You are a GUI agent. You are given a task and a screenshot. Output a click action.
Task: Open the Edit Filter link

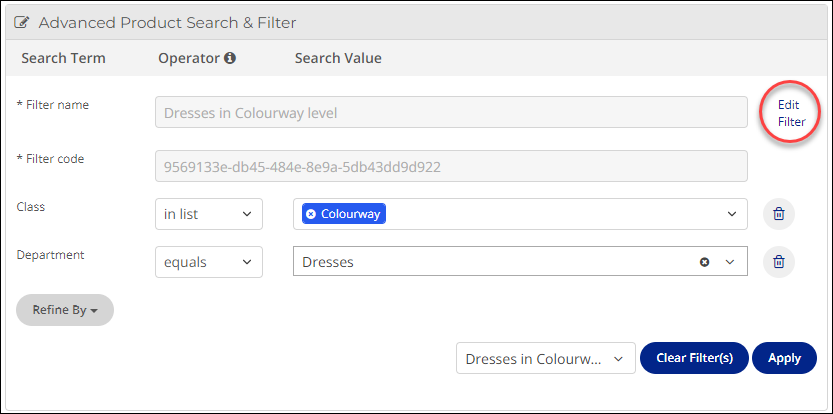(792, 113)
